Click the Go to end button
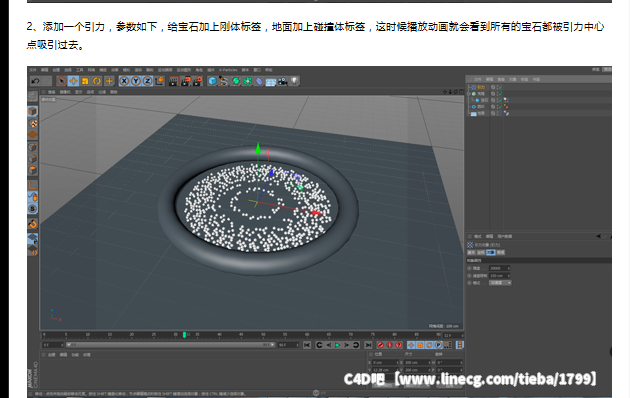The width and height of the screenshot is (630, 398). point(368,345)
